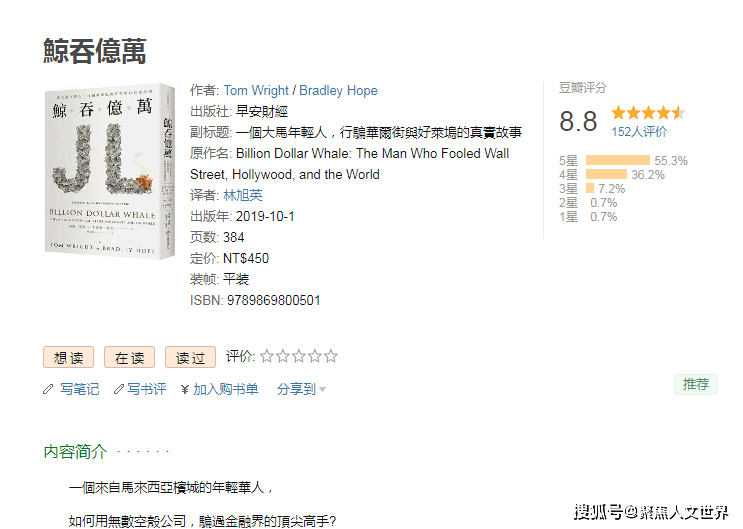The width and height of the screenshot is (743, 529).
Task: Click the first rating star
Action: click(x=267, y=356)
